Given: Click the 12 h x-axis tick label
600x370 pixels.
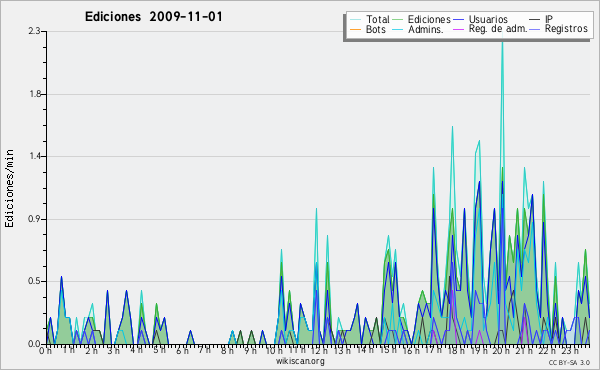Looking at the screenshot, I should [319, 350].
